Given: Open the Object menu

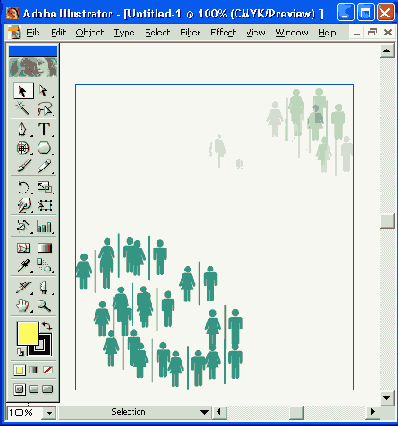Looking at the screenshot, I should pyautogui.click(x=89, y=32).
